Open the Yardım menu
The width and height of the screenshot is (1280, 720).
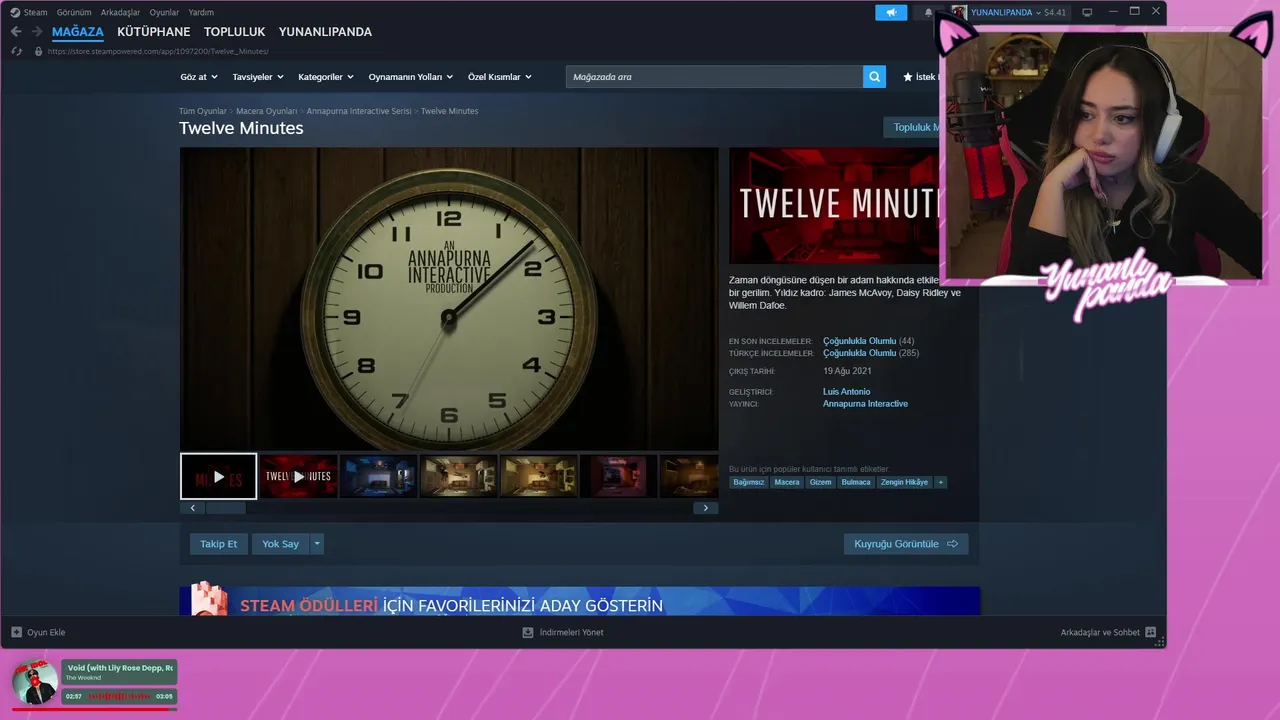201,12
